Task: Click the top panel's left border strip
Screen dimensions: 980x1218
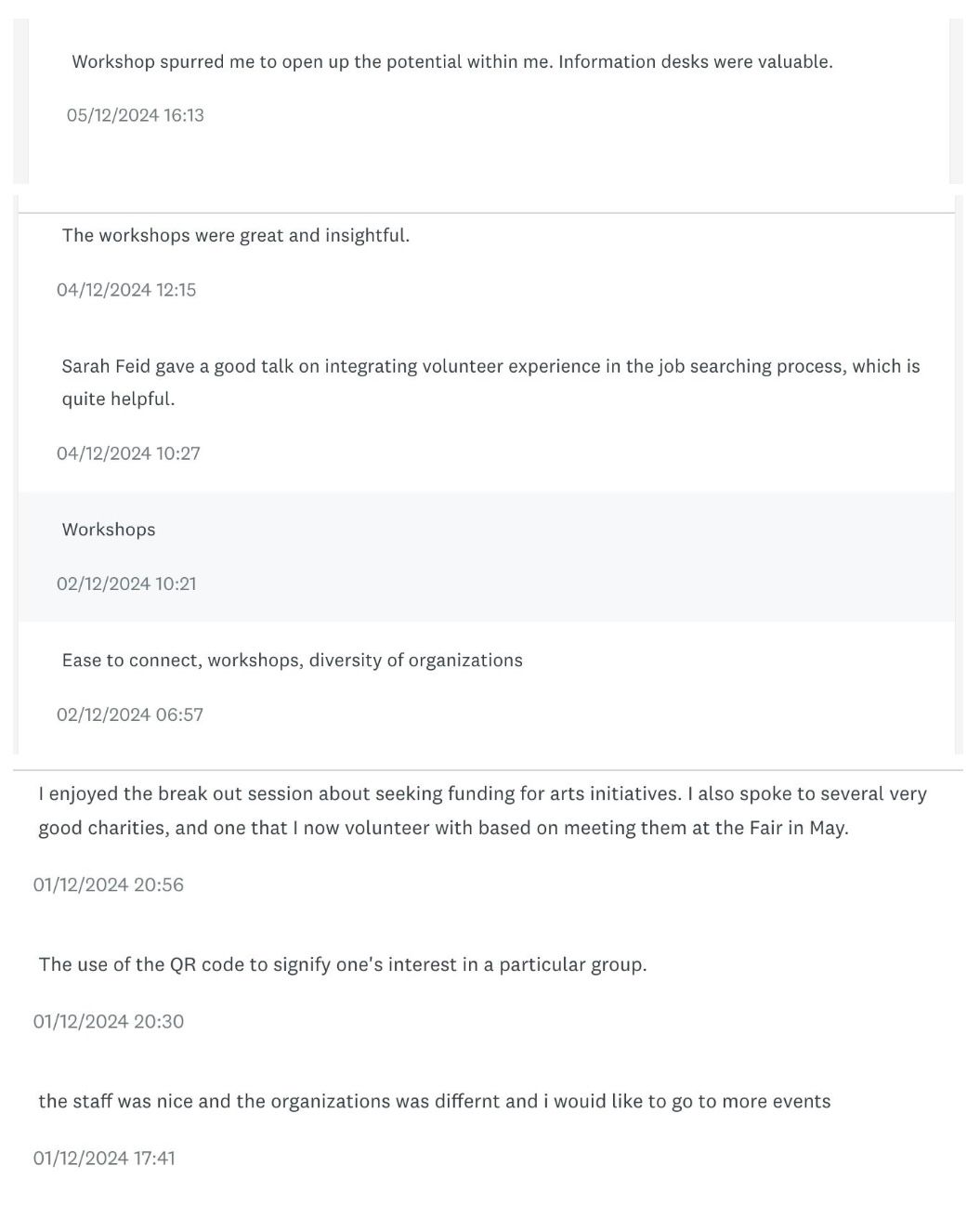Action: [20, 100]
